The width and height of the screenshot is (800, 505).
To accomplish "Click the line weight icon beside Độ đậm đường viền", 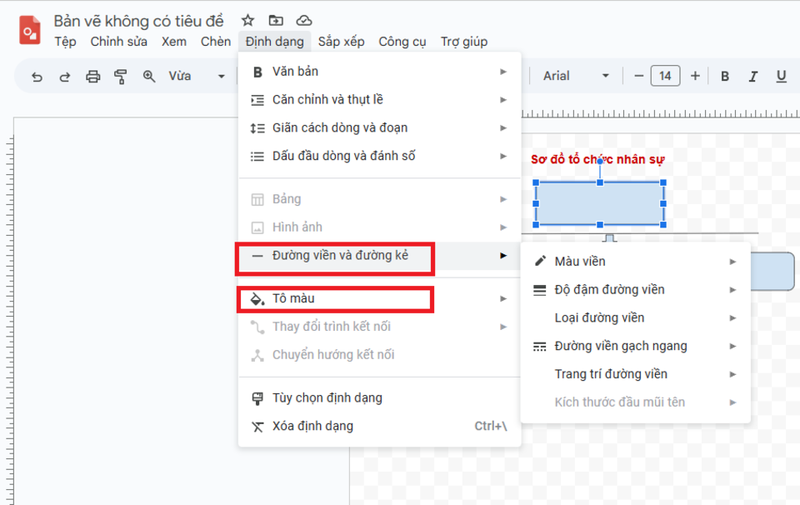I will (540, 290).
